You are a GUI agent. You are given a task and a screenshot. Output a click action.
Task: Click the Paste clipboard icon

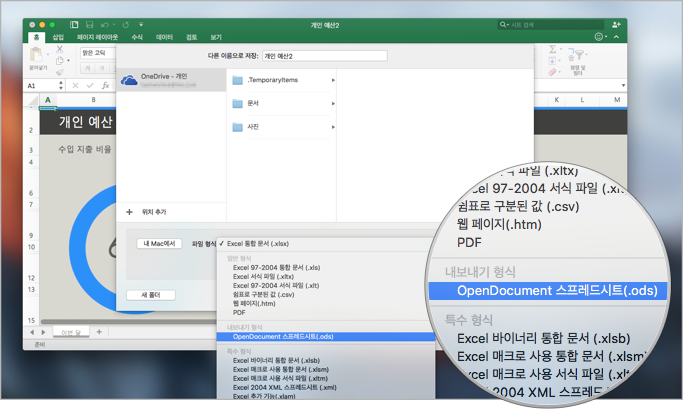(x=37, y=55)
